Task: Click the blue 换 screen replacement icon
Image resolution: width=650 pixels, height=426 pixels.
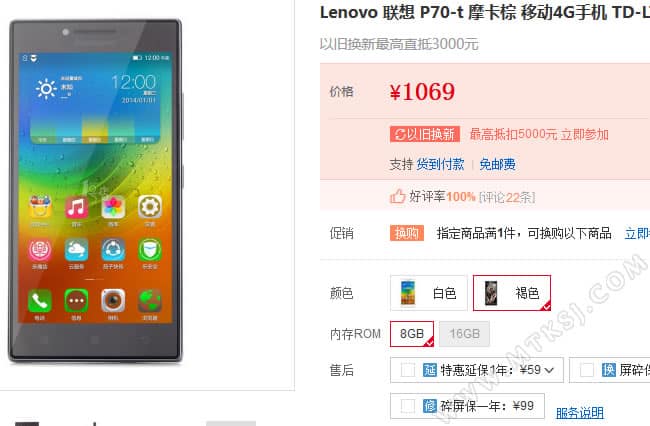Action: point(609,370)
